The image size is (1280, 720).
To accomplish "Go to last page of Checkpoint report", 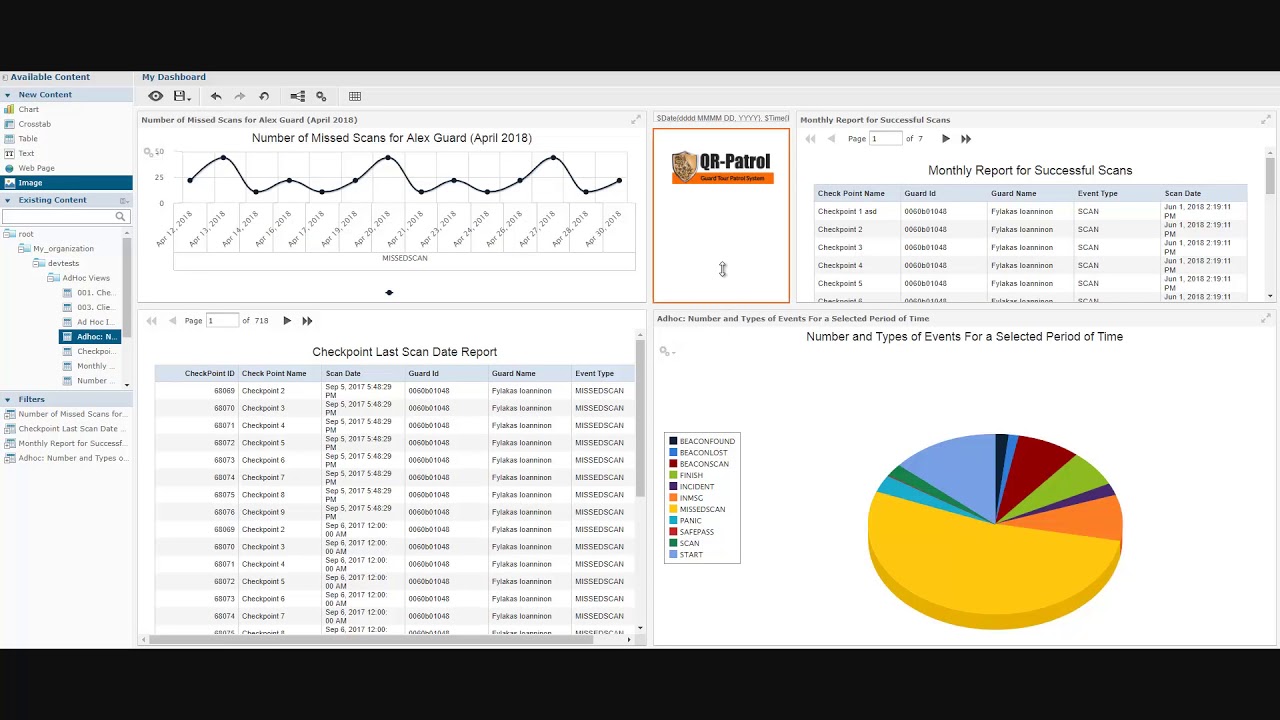I will point(307,321).
